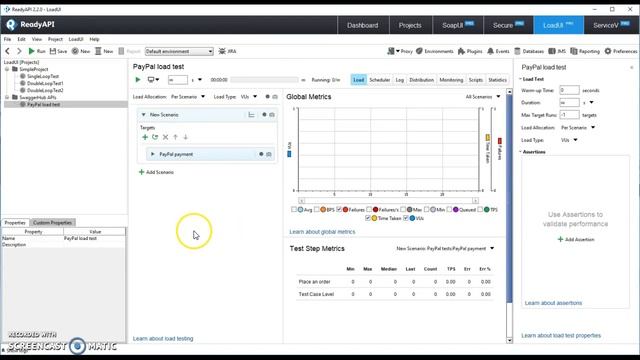Collapse the SwaggerHub APIs tree node

click(7, 98)
